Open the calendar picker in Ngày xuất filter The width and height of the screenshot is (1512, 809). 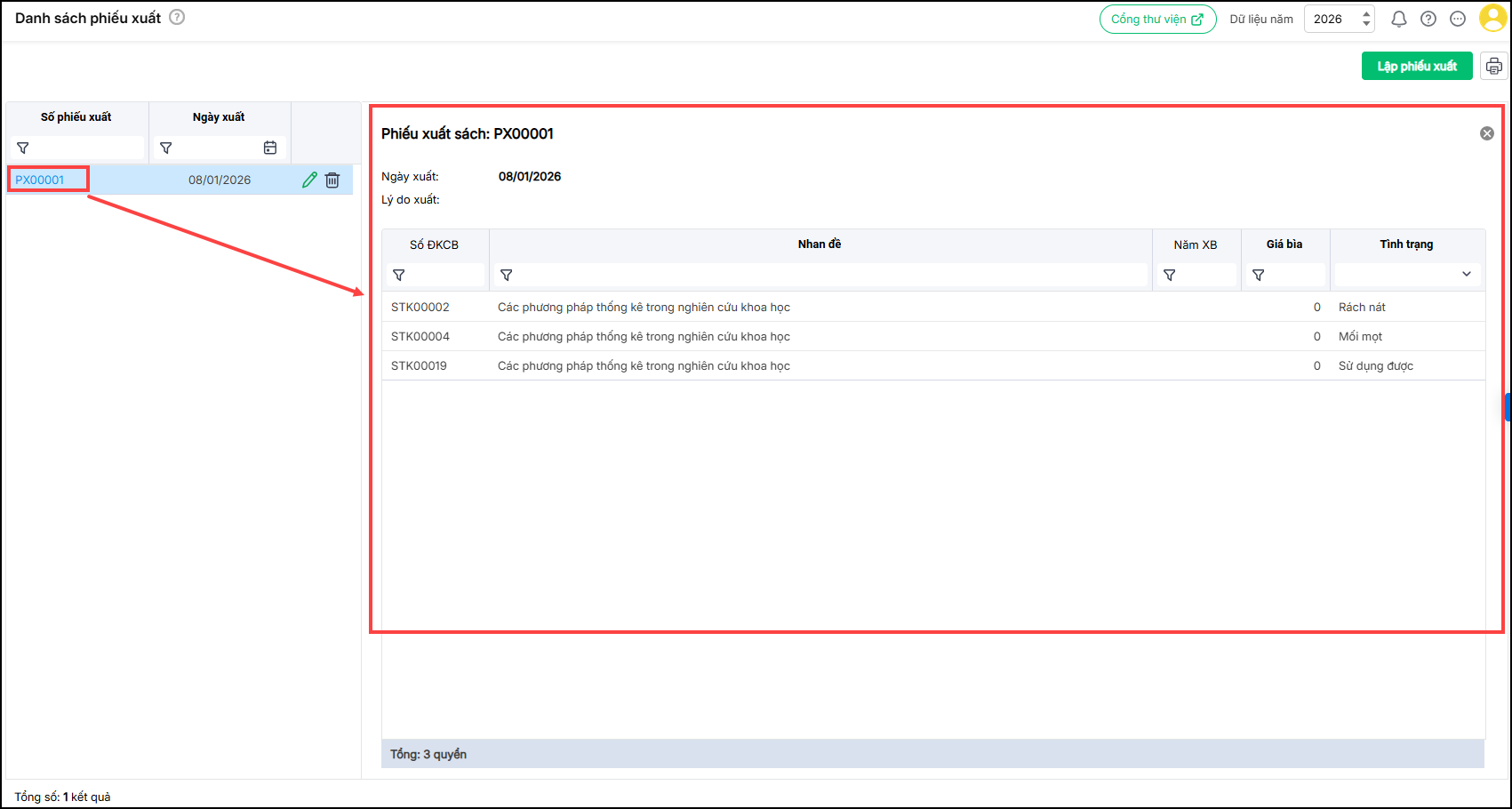[x=270, y=148]
